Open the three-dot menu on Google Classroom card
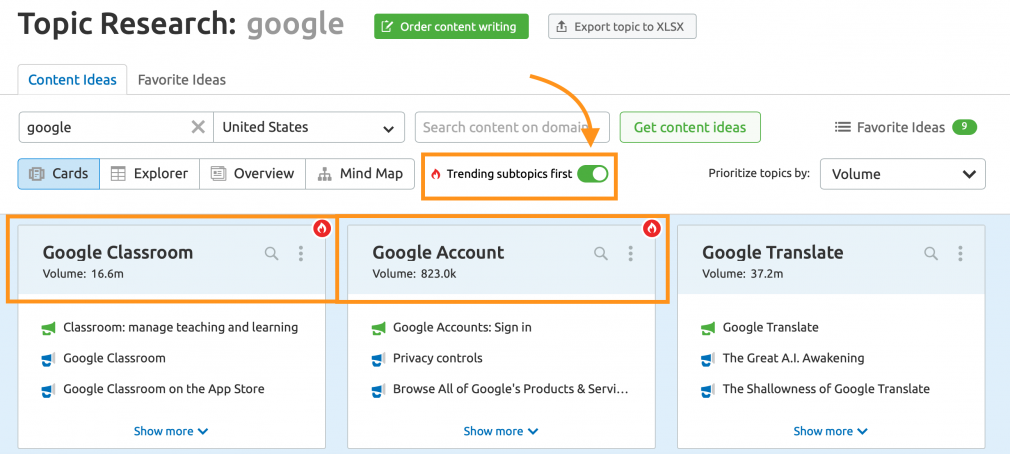Viewport: 1010px width, 454px height. point(301,254)
